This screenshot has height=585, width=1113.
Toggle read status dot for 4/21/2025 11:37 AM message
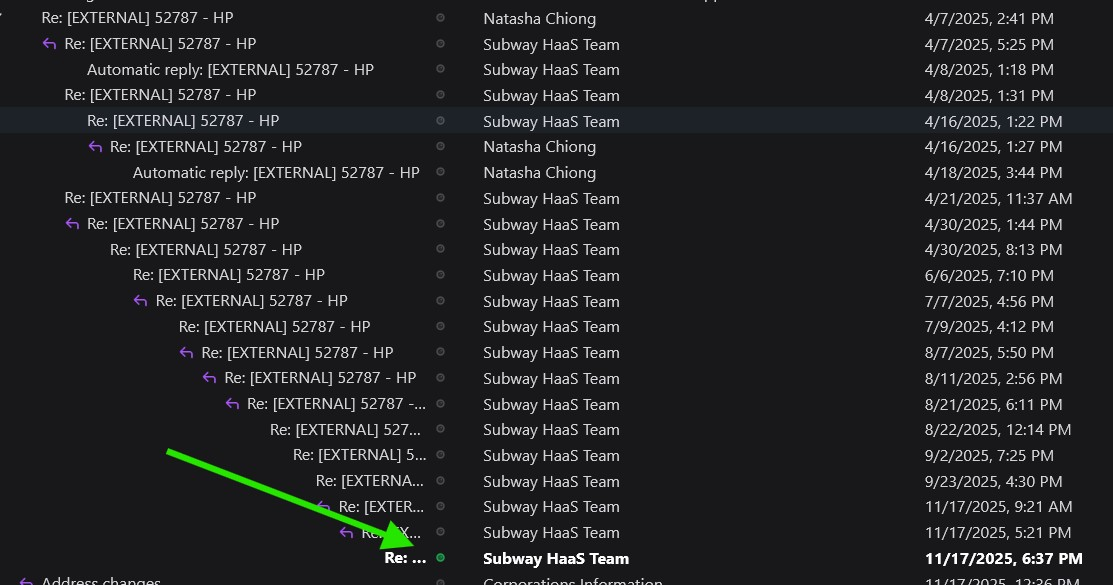440,197
